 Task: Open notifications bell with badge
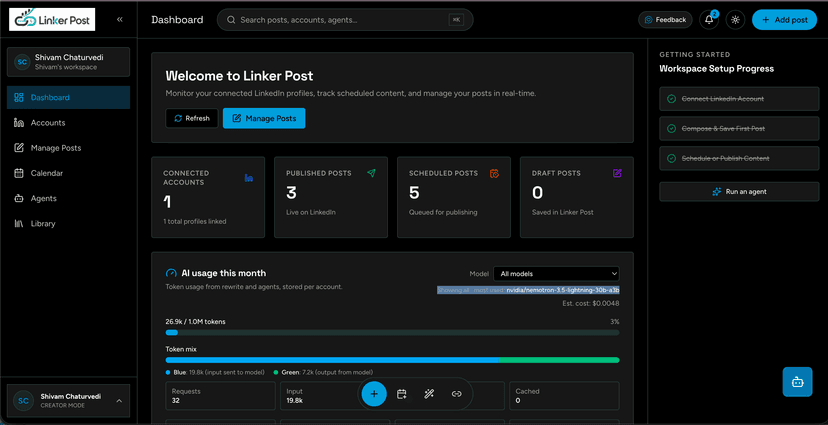tap(709, 20)
